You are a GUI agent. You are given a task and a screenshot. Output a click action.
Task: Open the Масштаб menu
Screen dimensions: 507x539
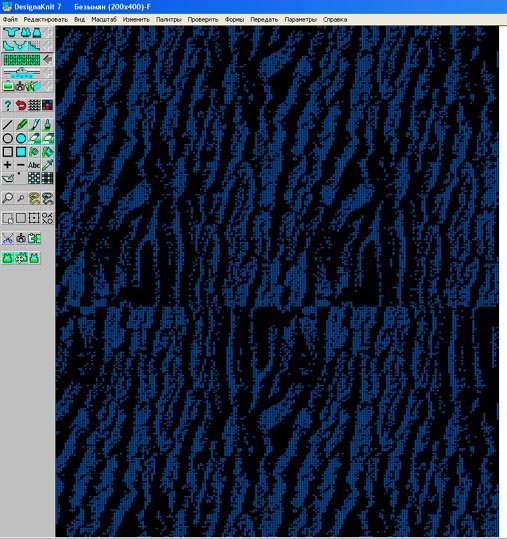click(104, 20)
